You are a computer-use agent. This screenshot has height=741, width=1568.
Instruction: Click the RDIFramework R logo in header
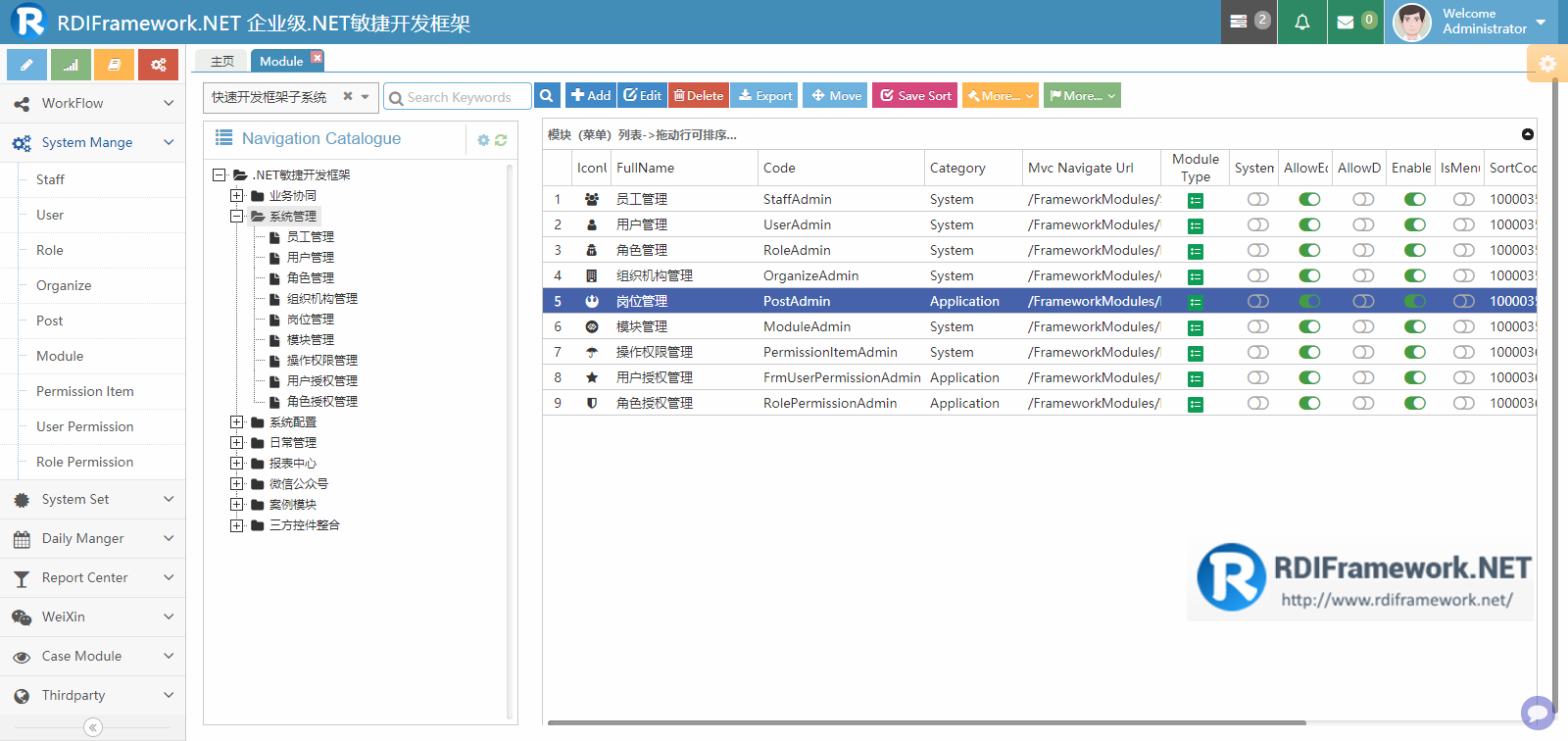coord(28,21)
